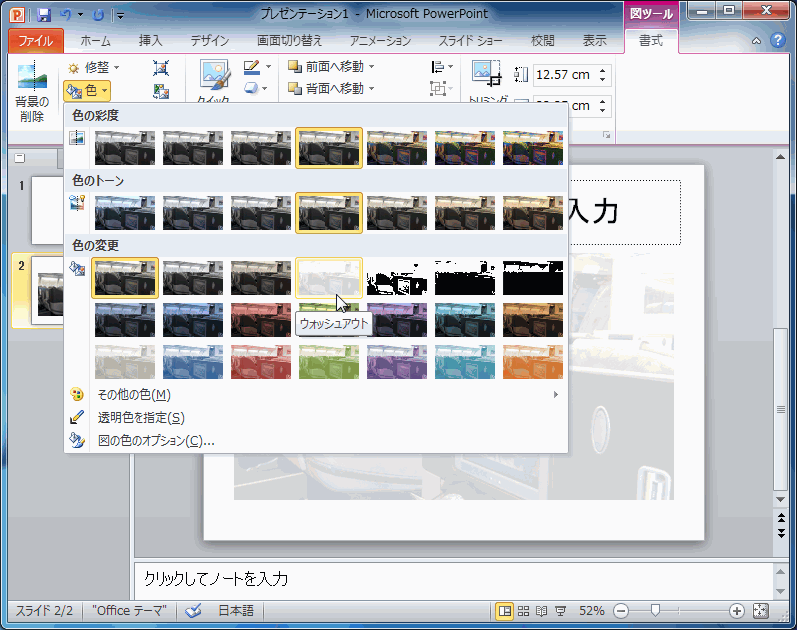
Task: Open the ファイル tab
Action: [36, 41]
